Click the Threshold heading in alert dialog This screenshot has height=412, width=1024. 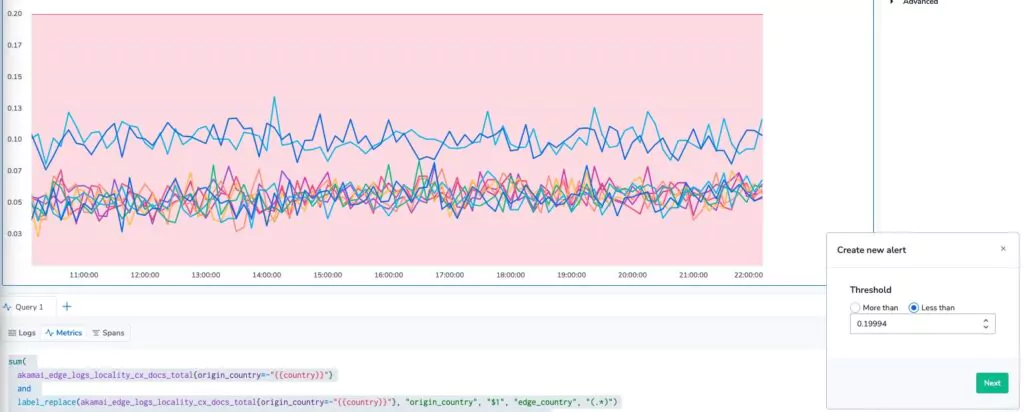point(870,290)
